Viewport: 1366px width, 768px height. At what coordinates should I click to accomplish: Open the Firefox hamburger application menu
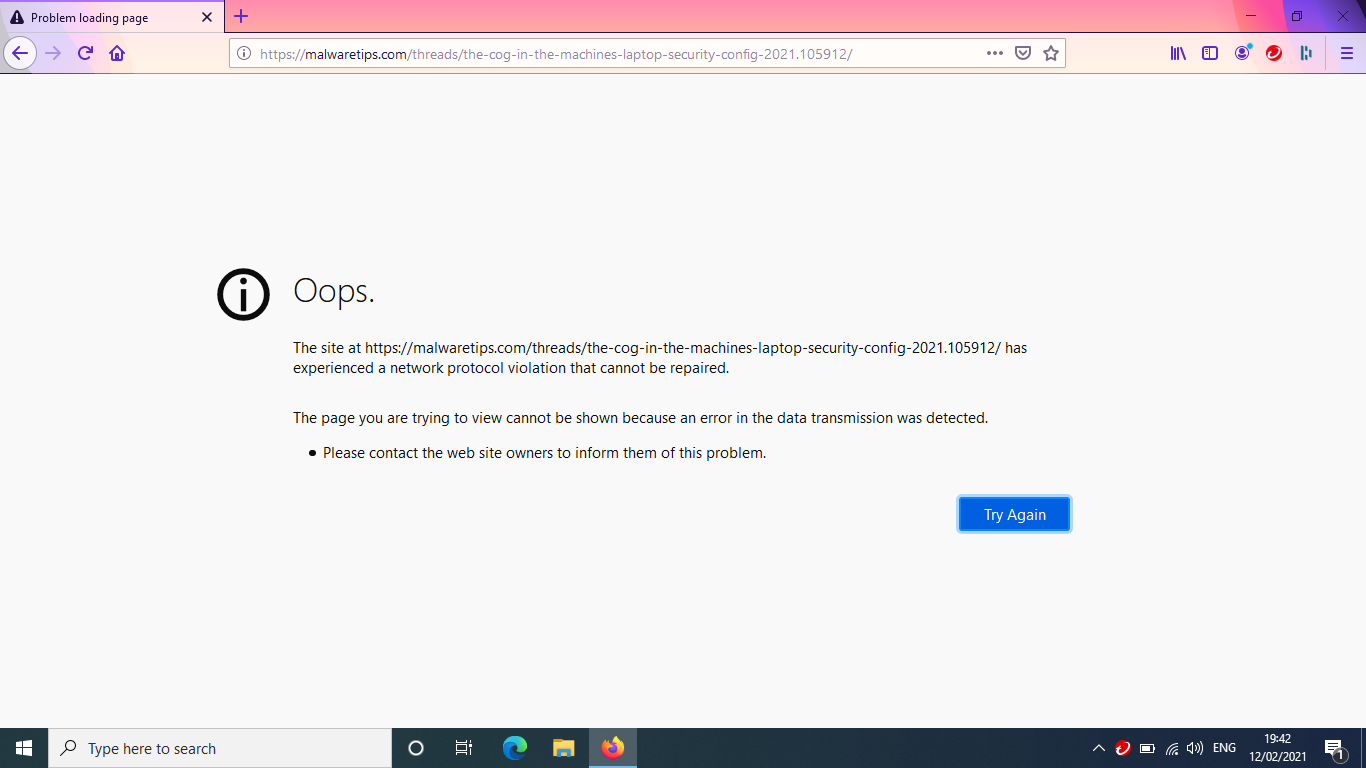[1346, 53]
